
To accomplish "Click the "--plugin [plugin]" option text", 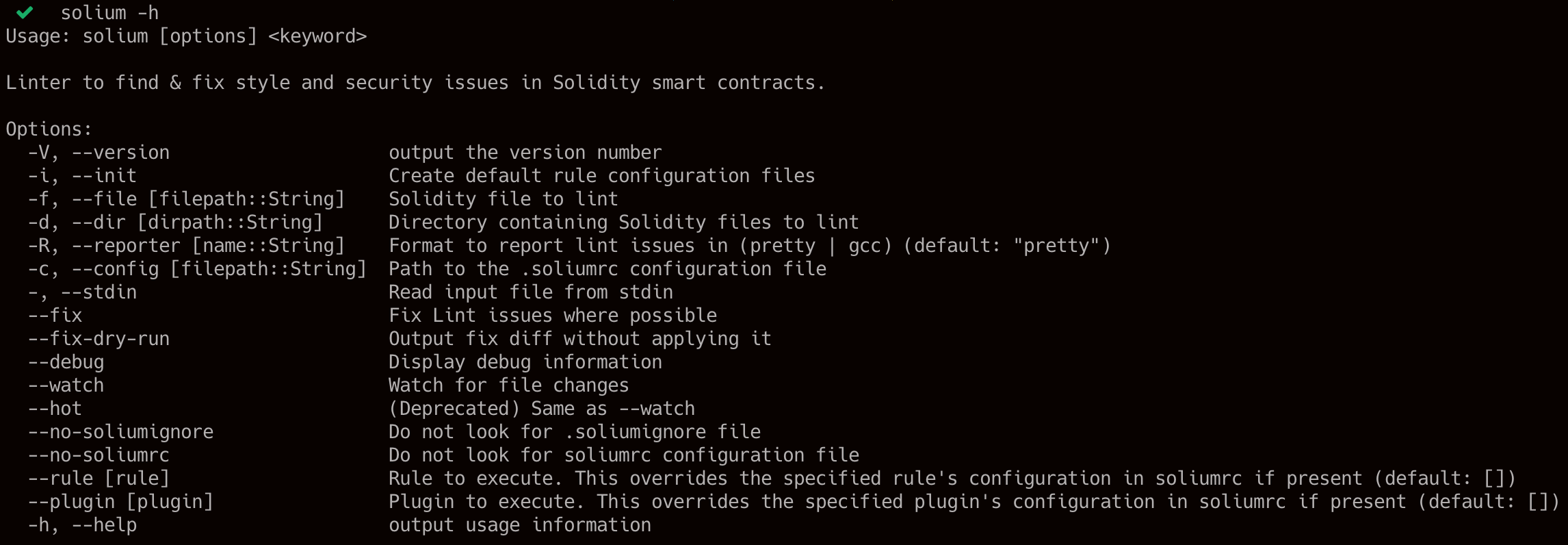I will 120,502.
